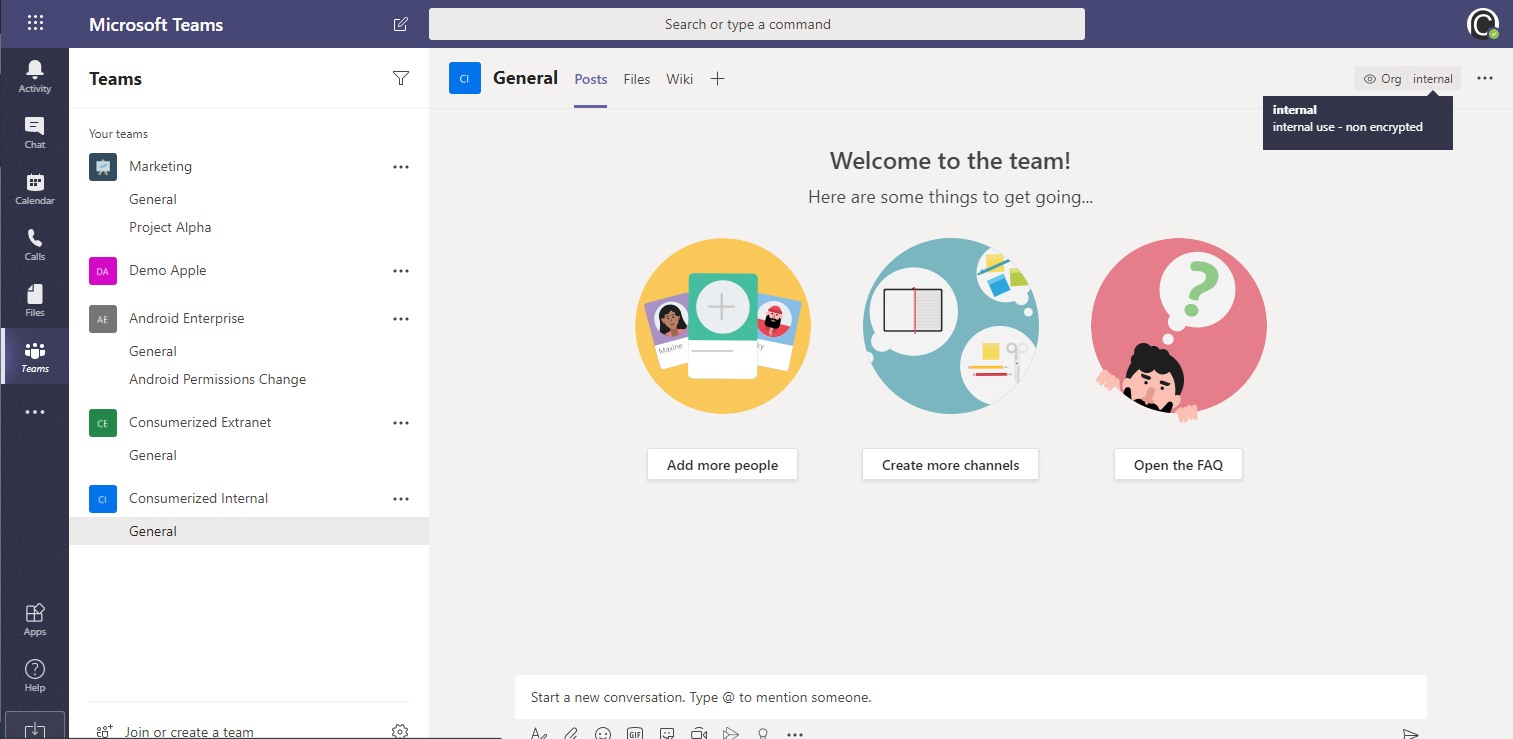This screenshot has width=1513, height=739.
Task: Open the Calls section
Action: (x=35, y=244)
